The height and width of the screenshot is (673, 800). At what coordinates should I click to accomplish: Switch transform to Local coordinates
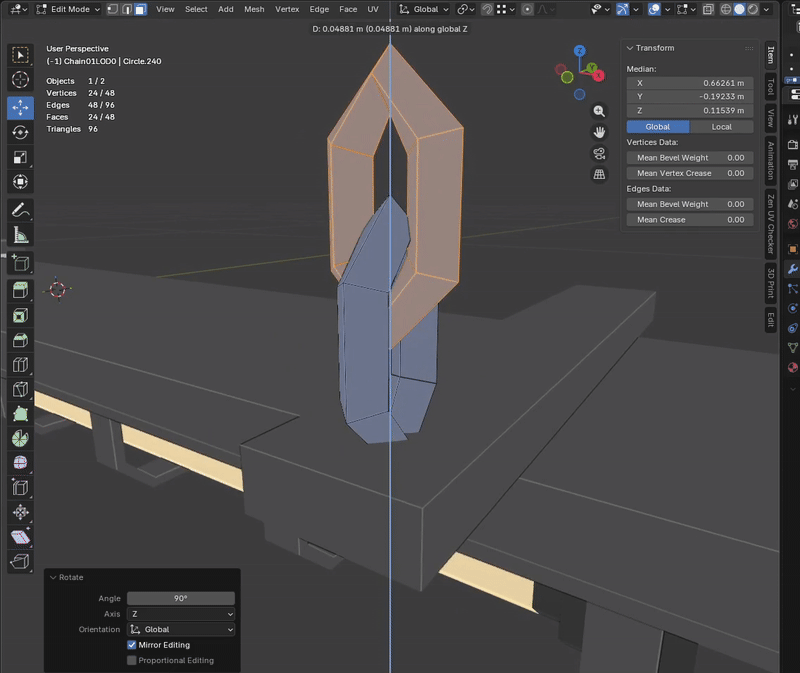pyautogui.click(x=721, y=127)
